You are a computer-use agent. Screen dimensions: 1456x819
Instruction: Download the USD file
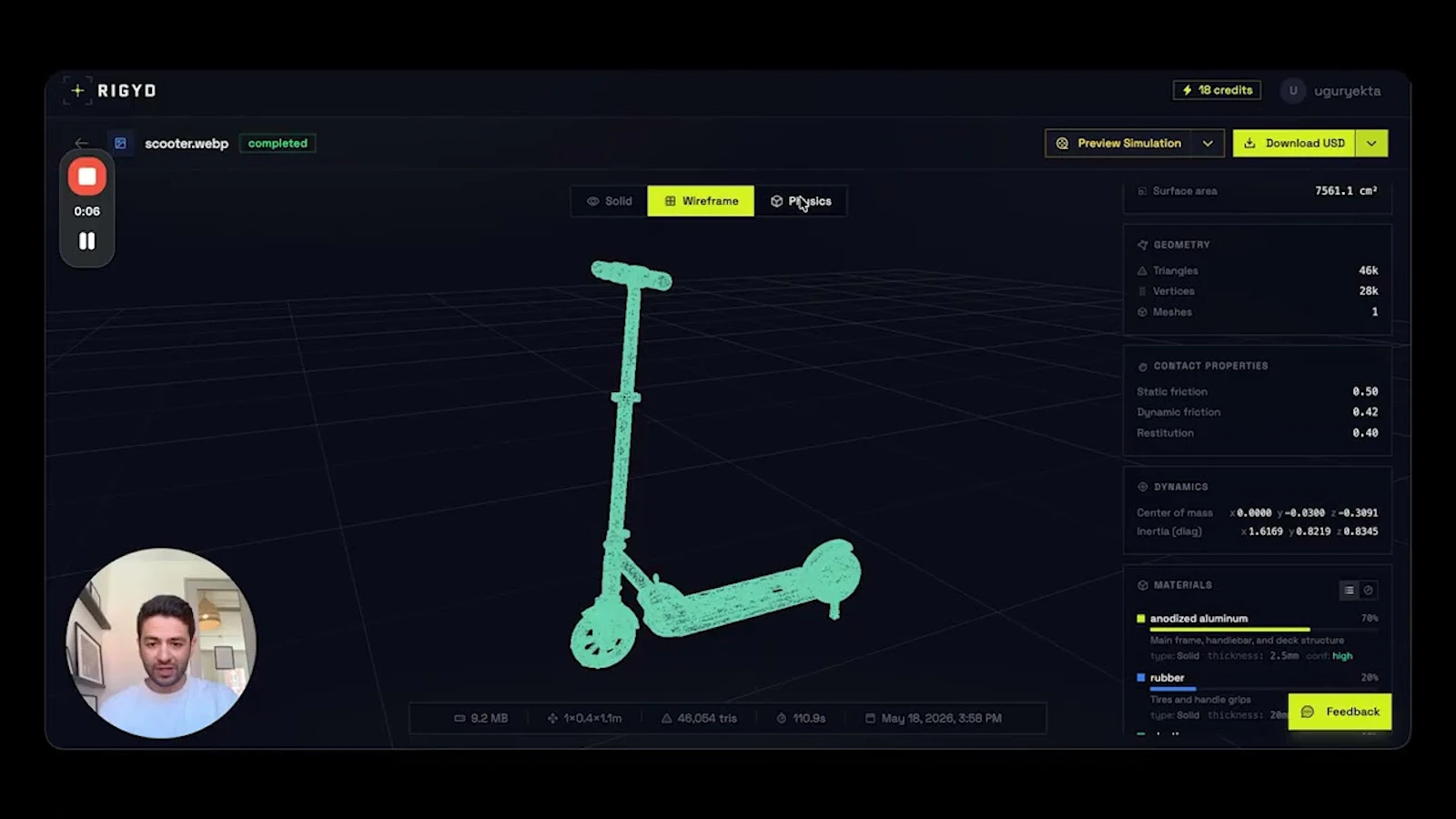1294,143
